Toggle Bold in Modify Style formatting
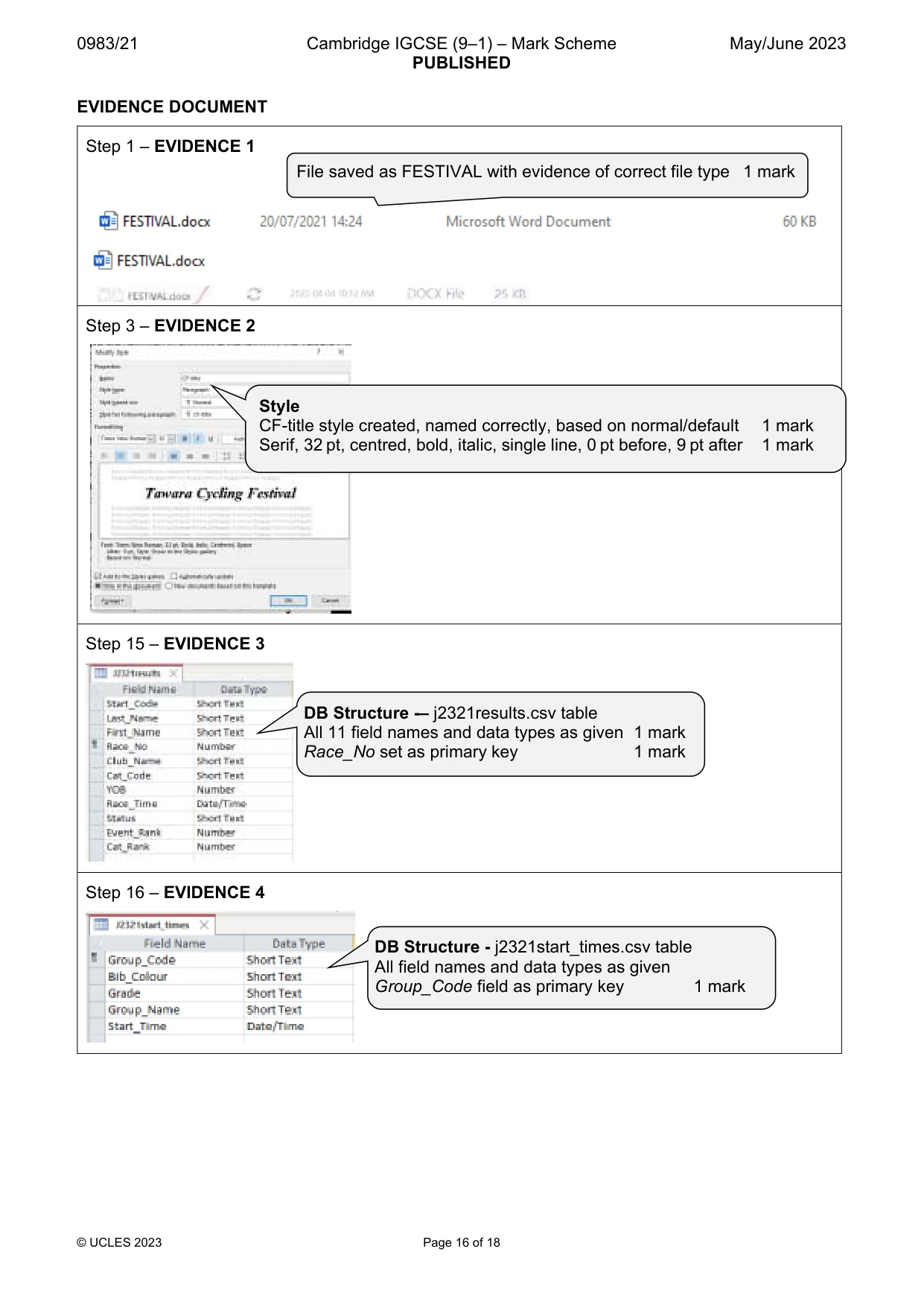Screen dimensions: 924x1307 coord(185,439)
